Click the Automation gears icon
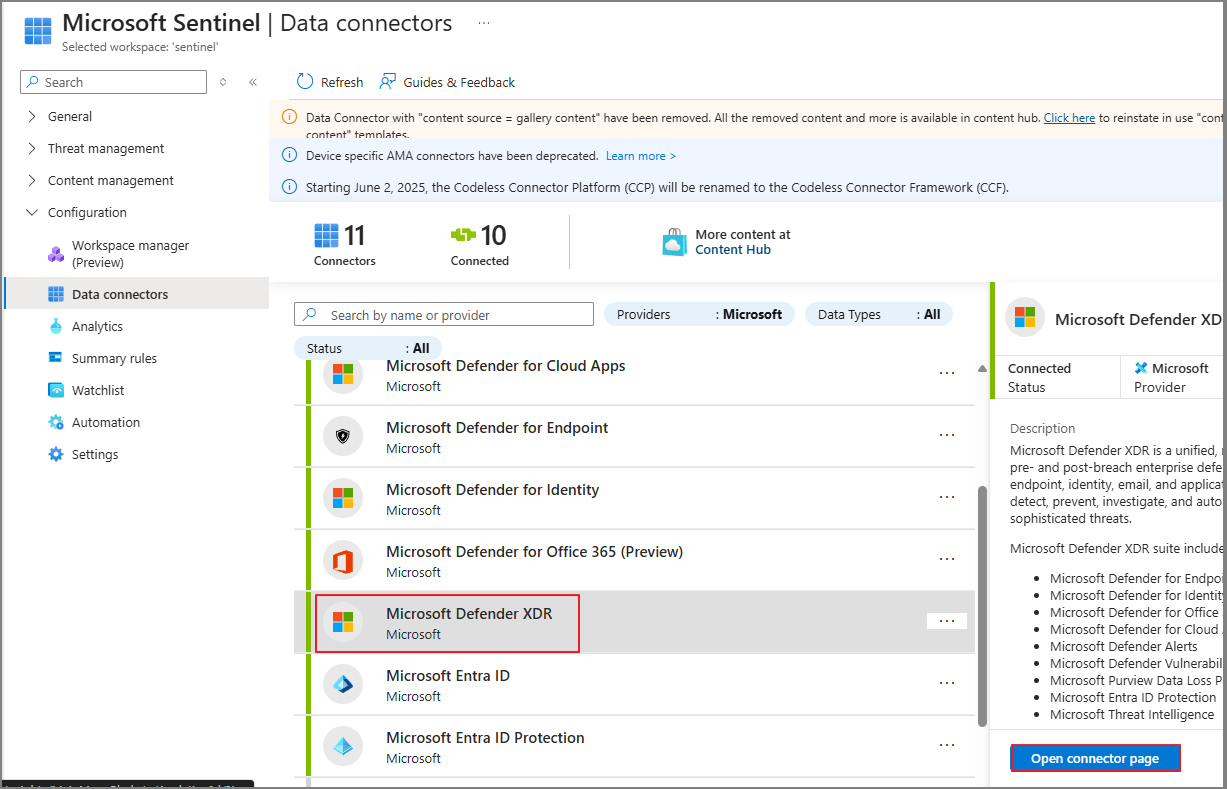 56,422
